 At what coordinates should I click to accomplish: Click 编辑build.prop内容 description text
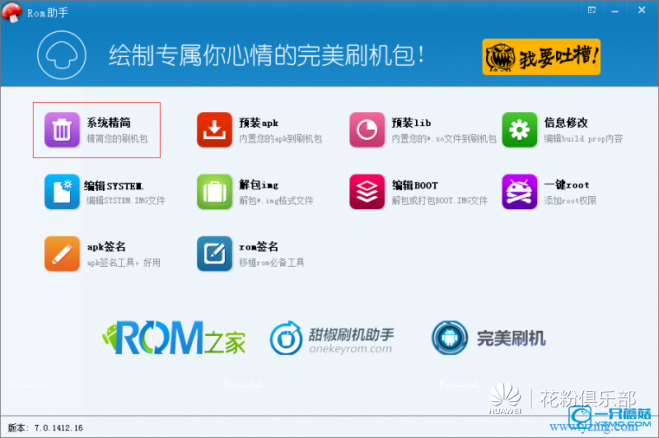583,139
